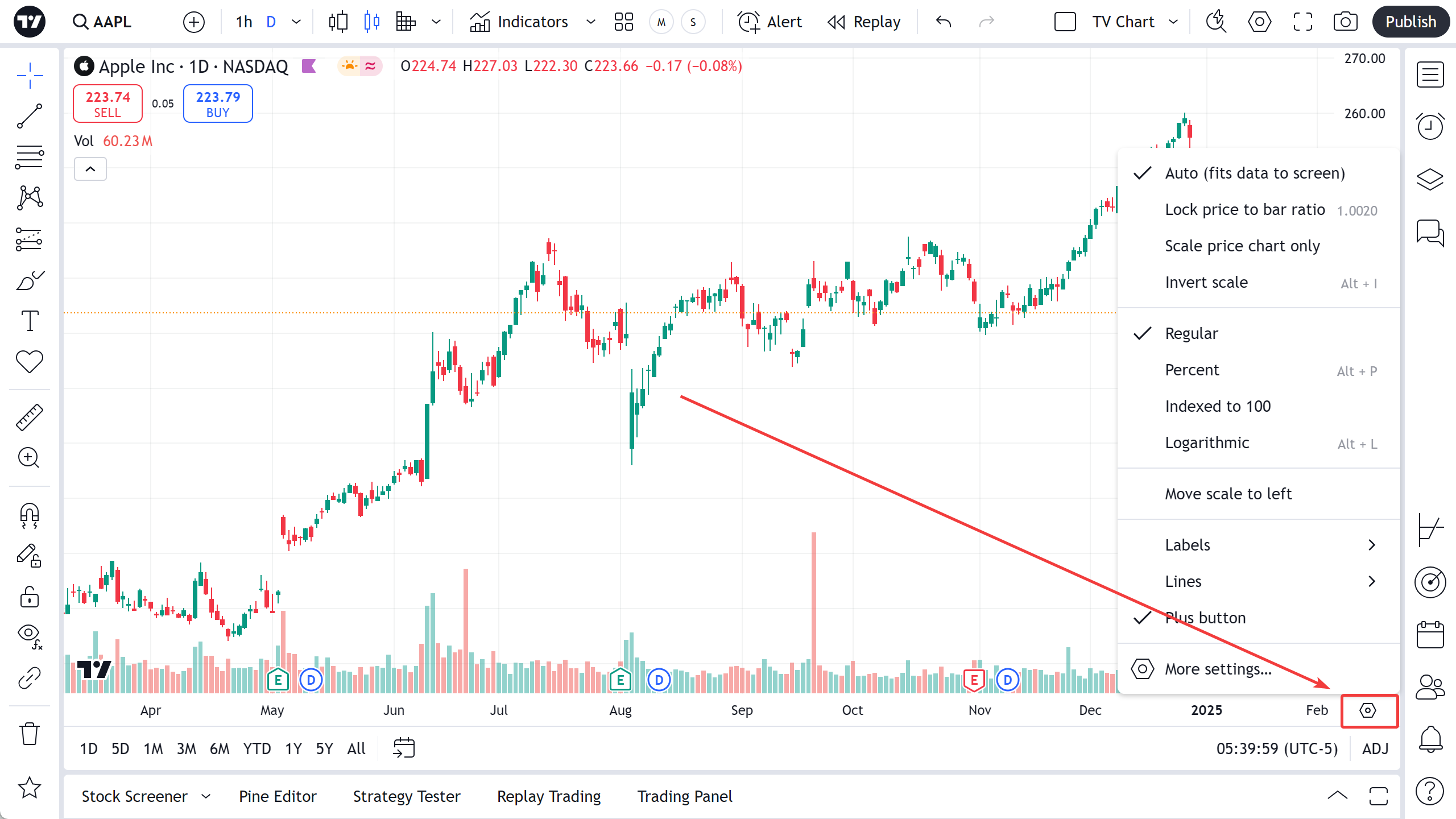This screenshot has height=819, width=1456.
Task: Activate the magnet mode icon
Action: [x=30, y=515]
